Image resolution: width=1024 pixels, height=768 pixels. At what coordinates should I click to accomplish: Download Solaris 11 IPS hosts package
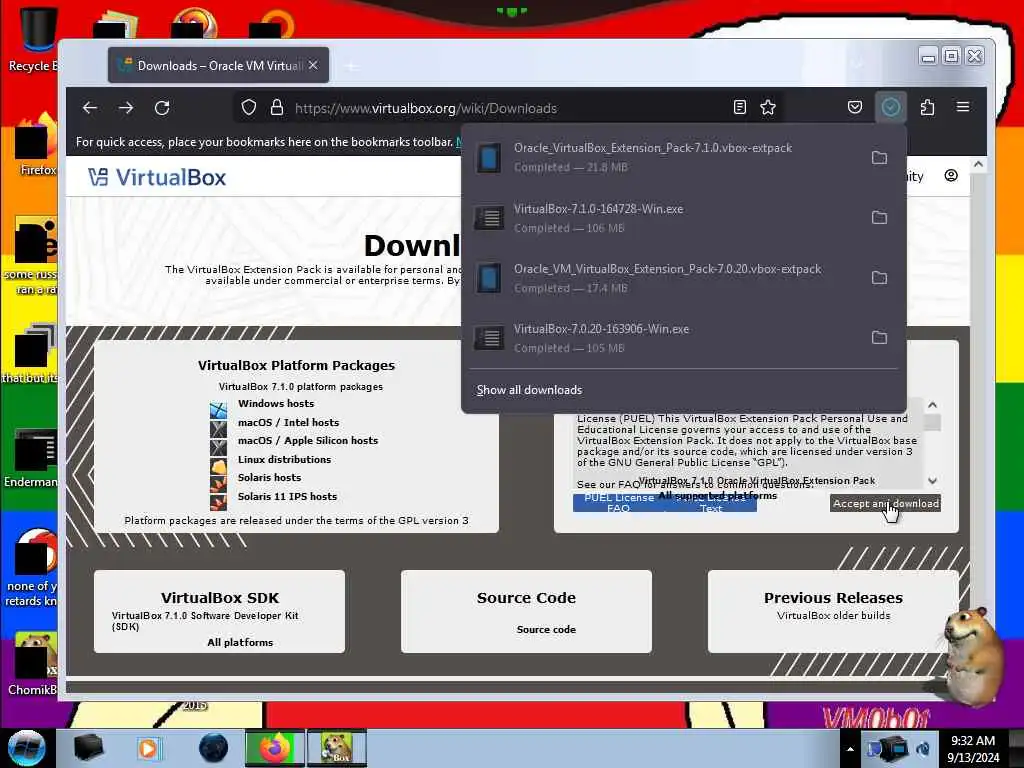point(287,497)
